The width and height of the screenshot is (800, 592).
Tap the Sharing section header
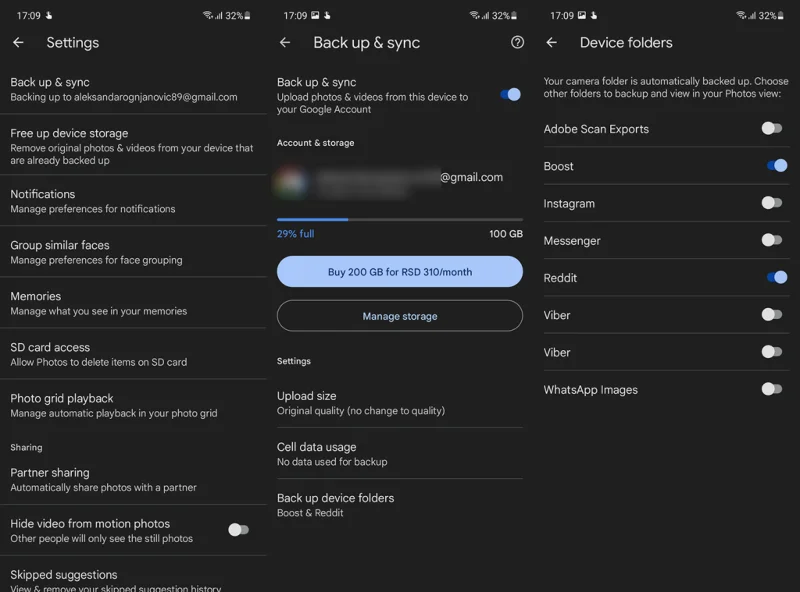tap(26, 448)
